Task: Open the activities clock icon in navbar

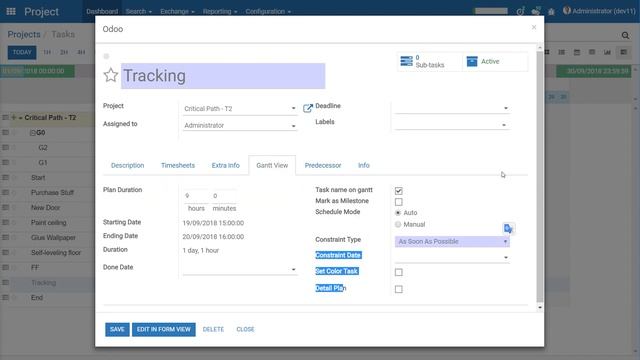Action: (x=520, y=11)
